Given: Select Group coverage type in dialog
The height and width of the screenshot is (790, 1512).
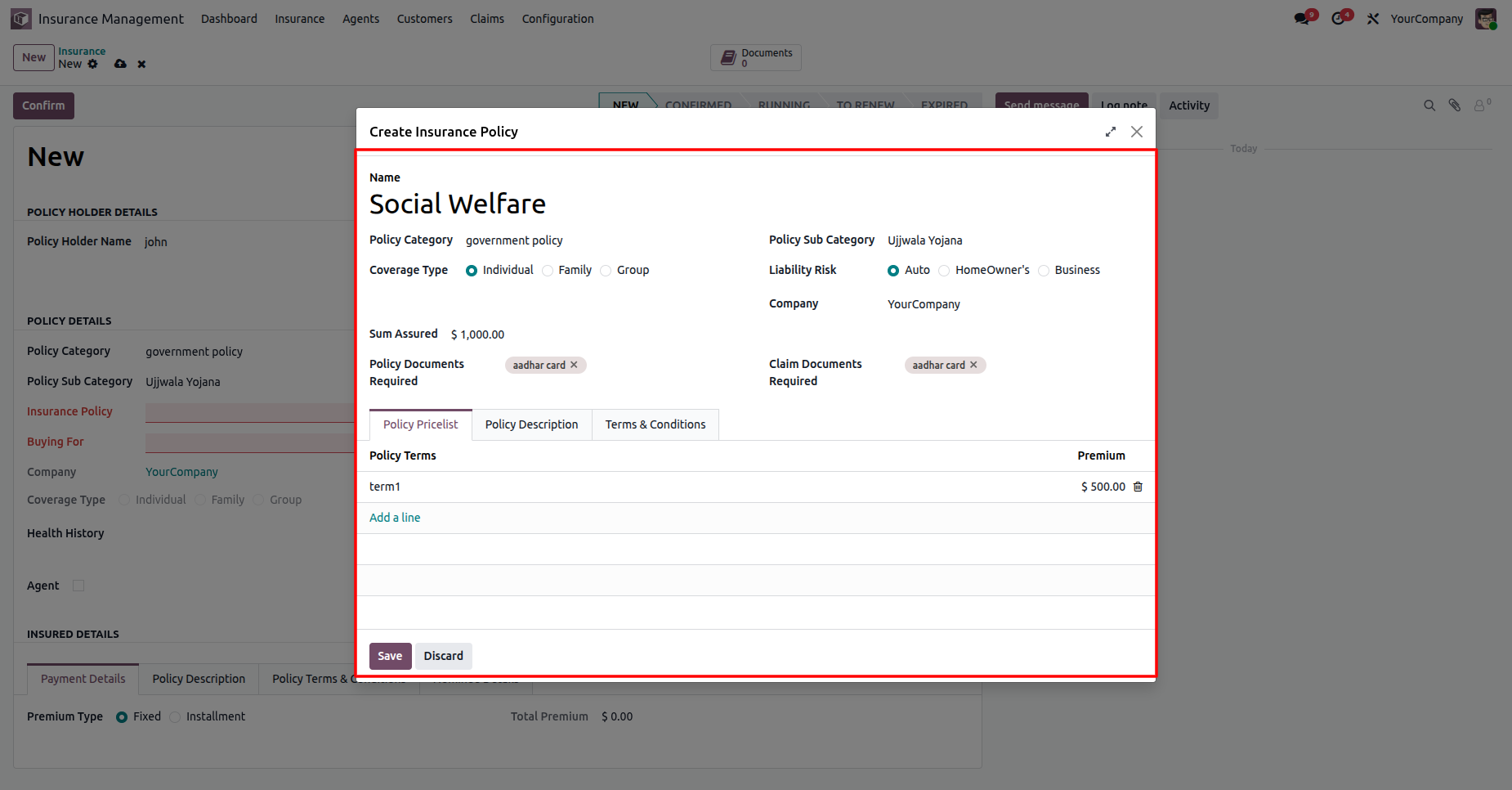Looking at the screenshot, I should click(606, 271).
